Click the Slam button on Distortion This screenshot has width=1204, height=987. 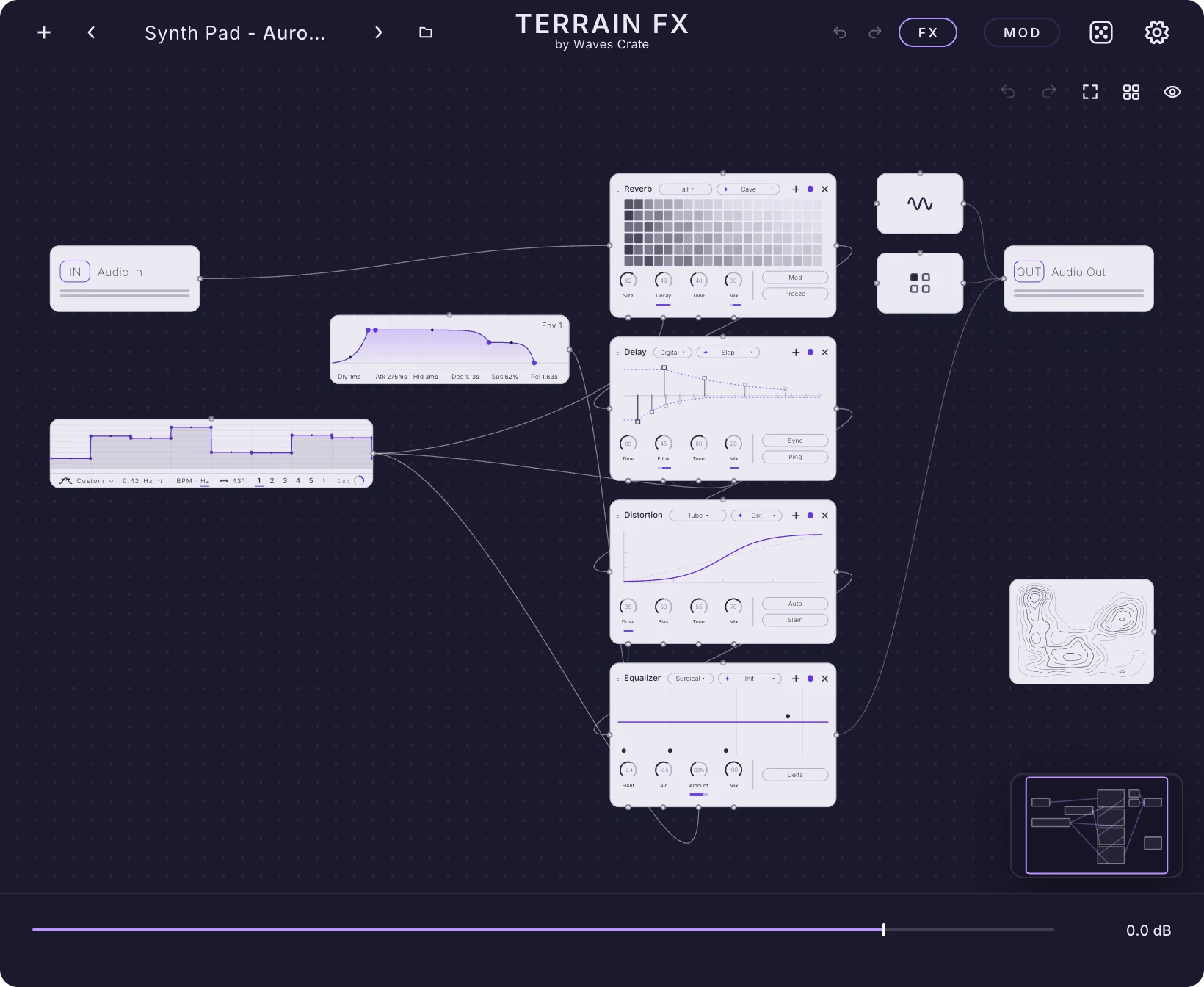tap(795, 620)
